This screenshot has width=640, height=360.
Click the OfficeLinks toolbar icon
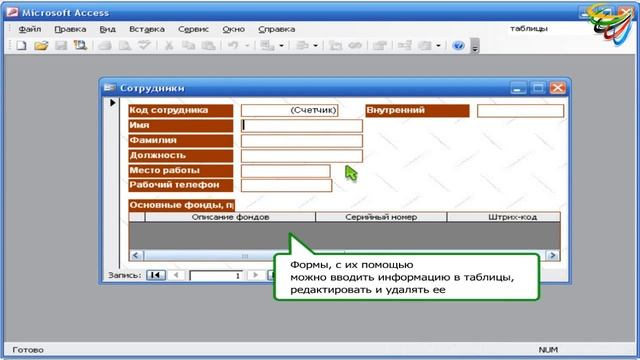point(267,45)
